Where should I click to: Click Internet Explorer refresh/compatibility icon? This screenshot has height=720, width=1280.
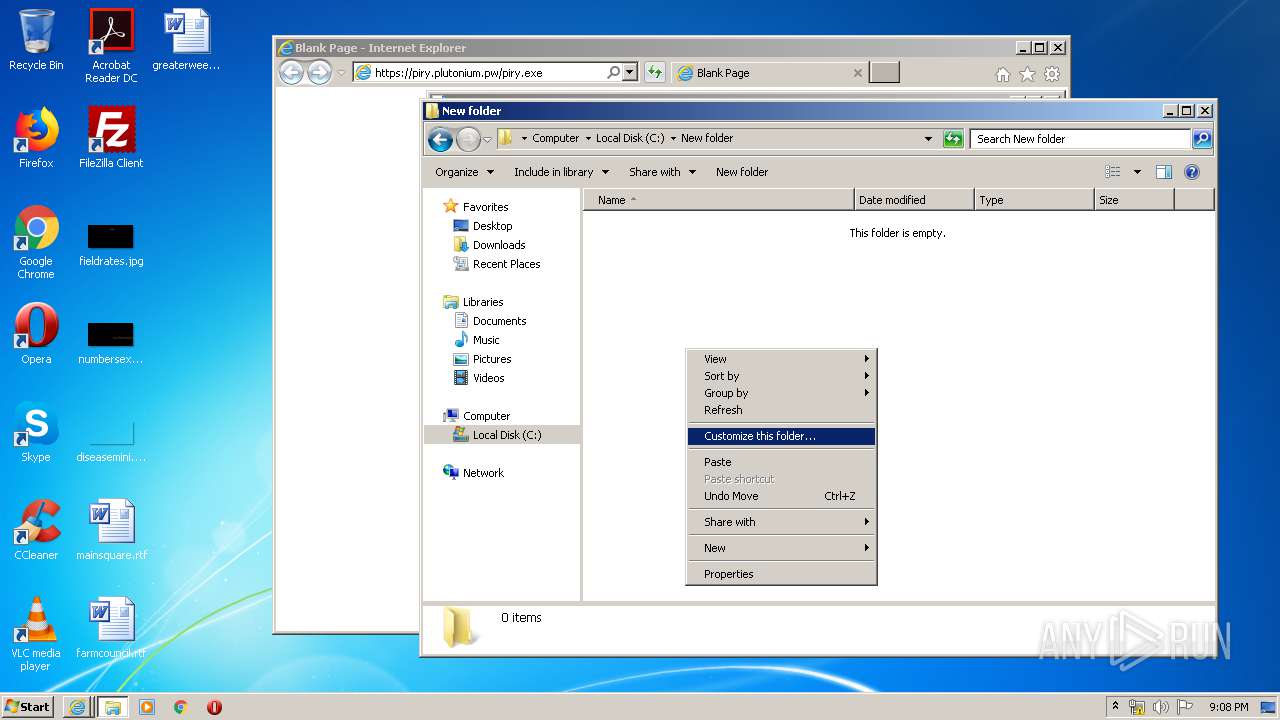point(654,72)
